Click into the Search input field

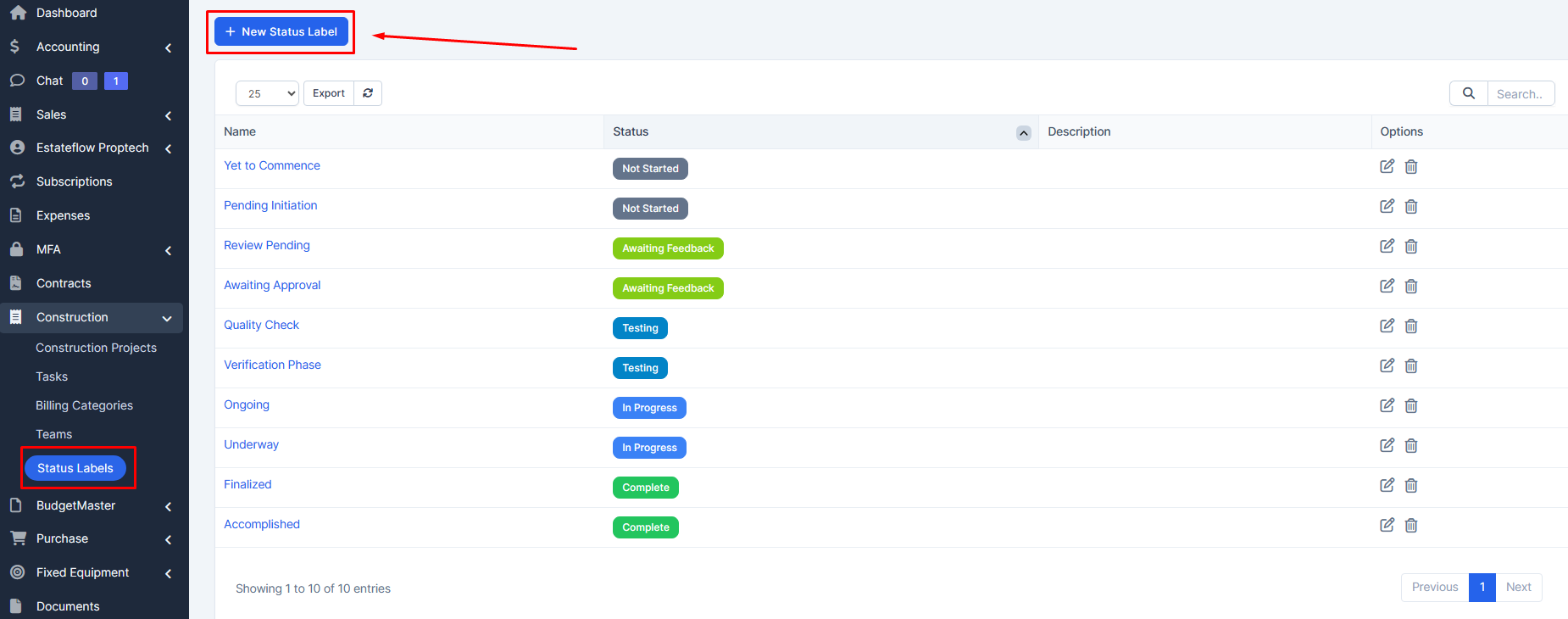coord(1521,94)
